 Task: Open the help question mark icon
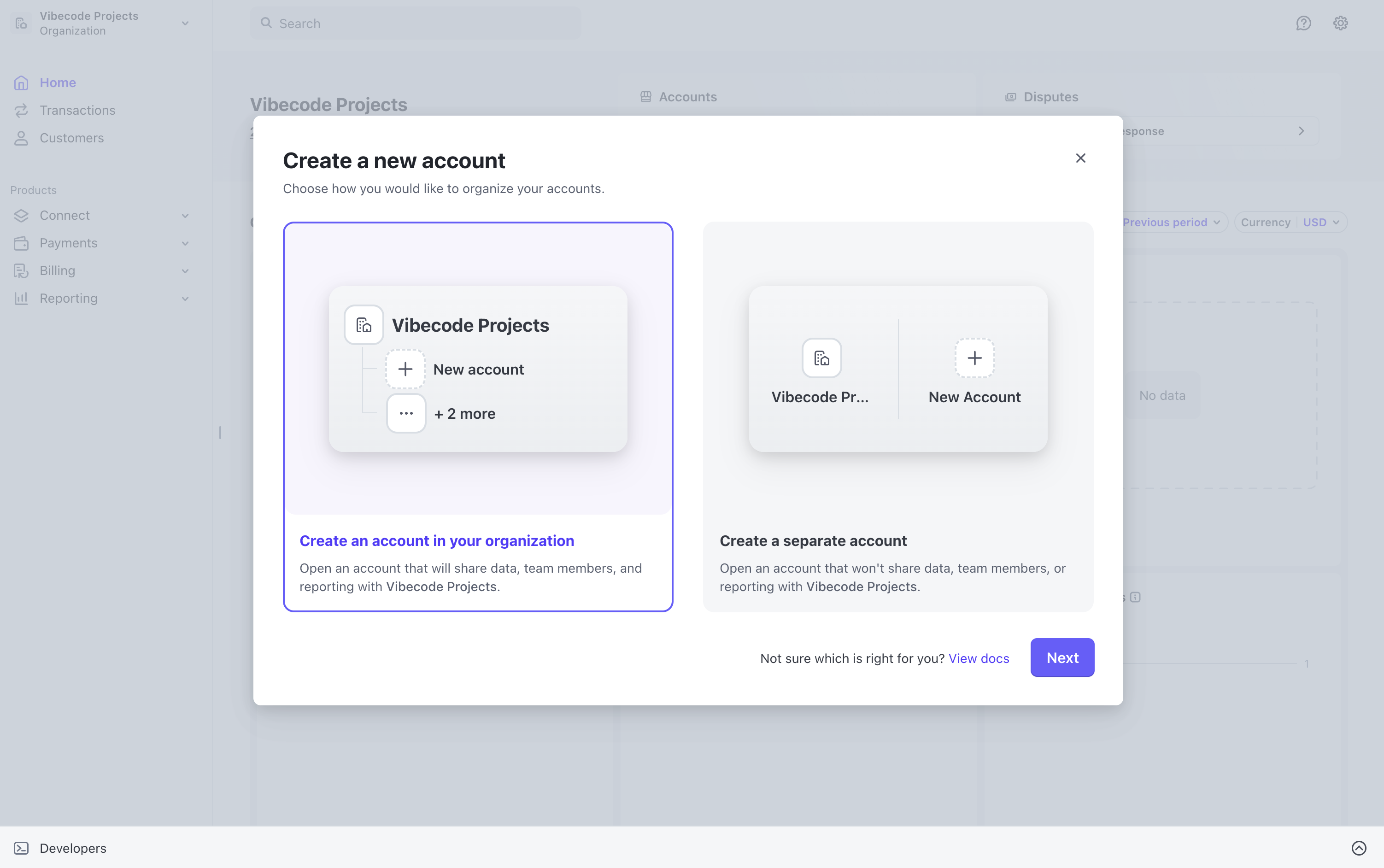point(1304,23)
